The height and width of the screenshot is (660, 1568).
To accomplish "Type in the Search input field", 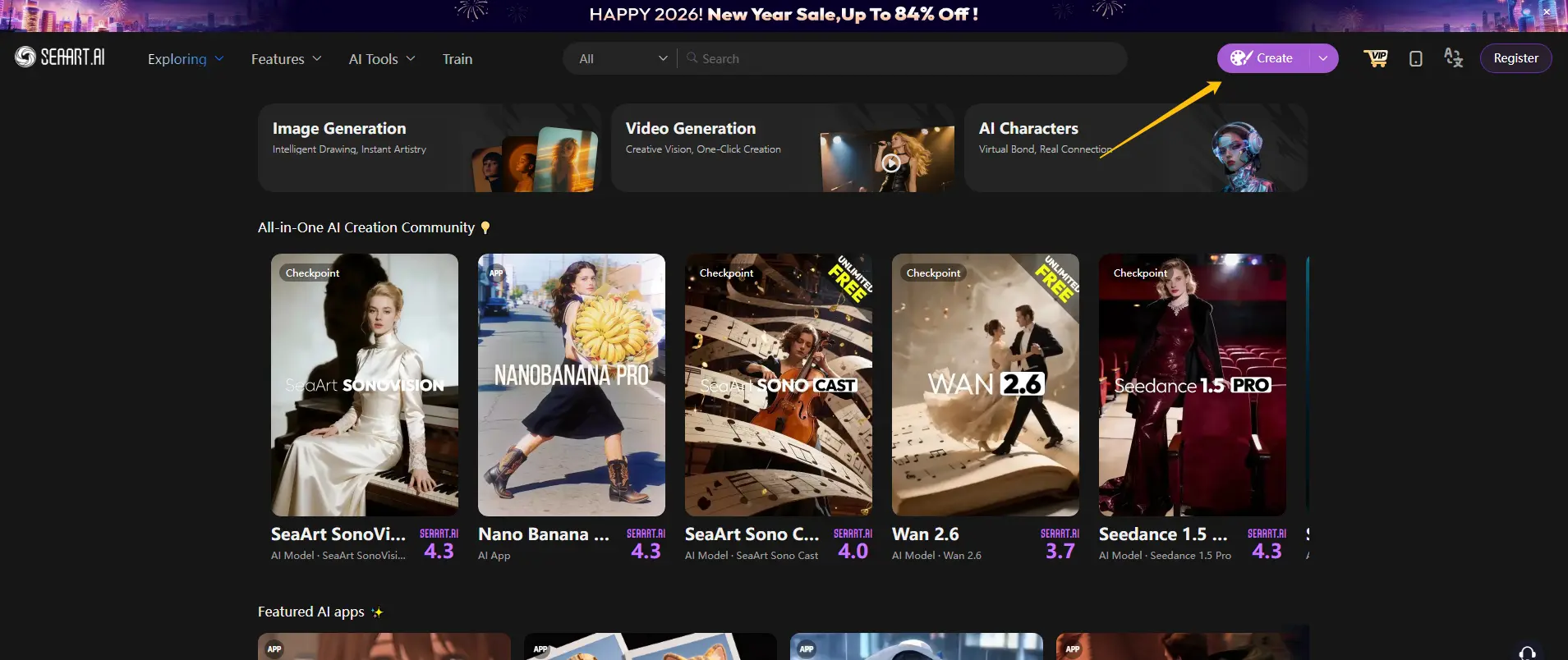I will click(904, 59).
